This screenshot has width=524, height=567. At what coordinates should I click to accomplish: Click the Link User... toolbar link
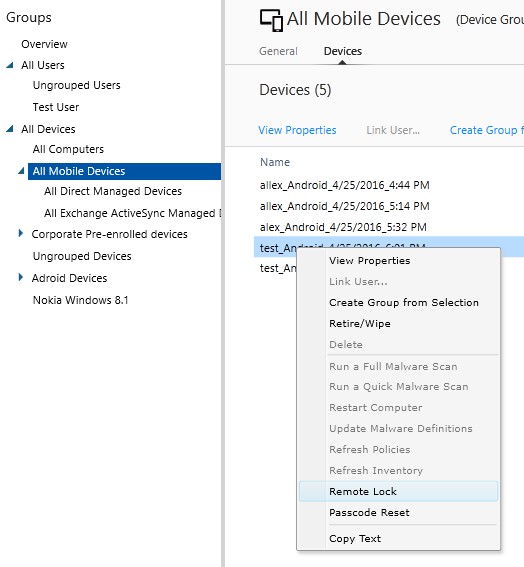[x=393, y=130]
